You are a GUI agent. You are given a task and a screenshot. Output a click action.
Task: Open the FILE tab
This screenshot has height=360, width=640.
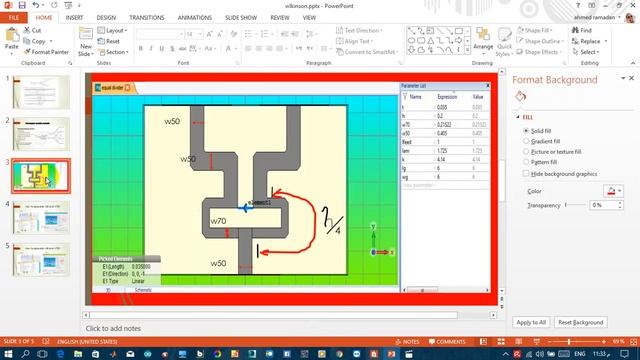tap(14, 18)
